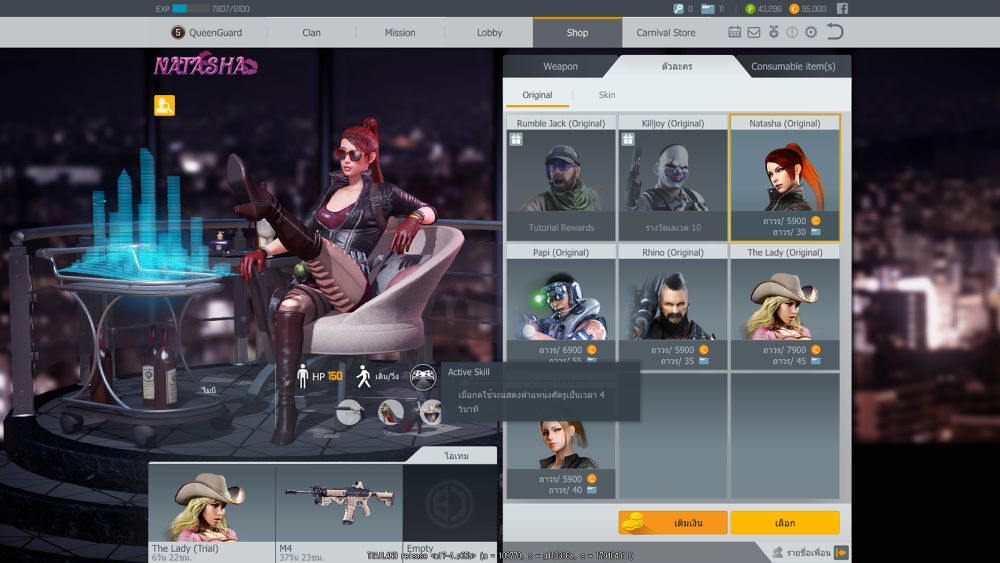Click the yellow character preview icon

point(164,105)
